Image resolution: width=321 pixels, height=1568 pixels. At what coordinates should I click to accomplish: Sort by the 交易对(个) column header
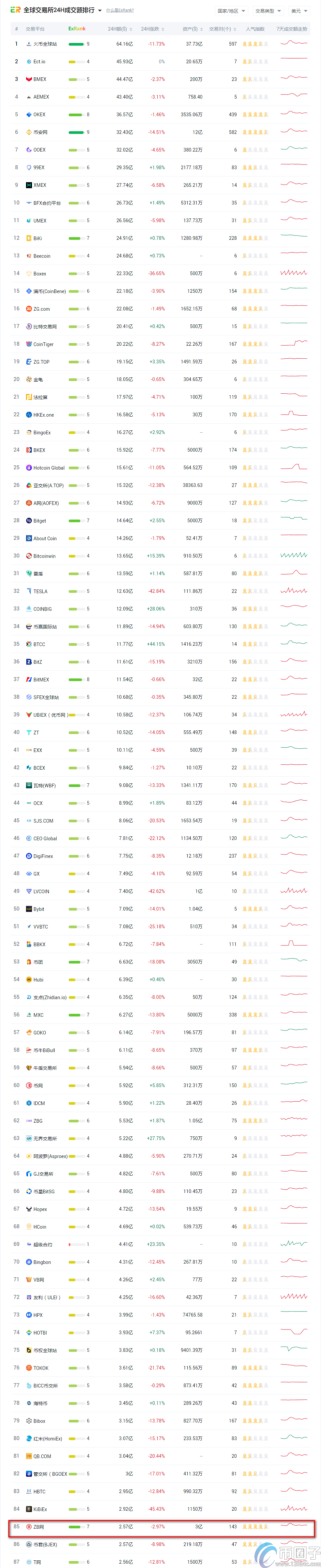coord(222,29)
